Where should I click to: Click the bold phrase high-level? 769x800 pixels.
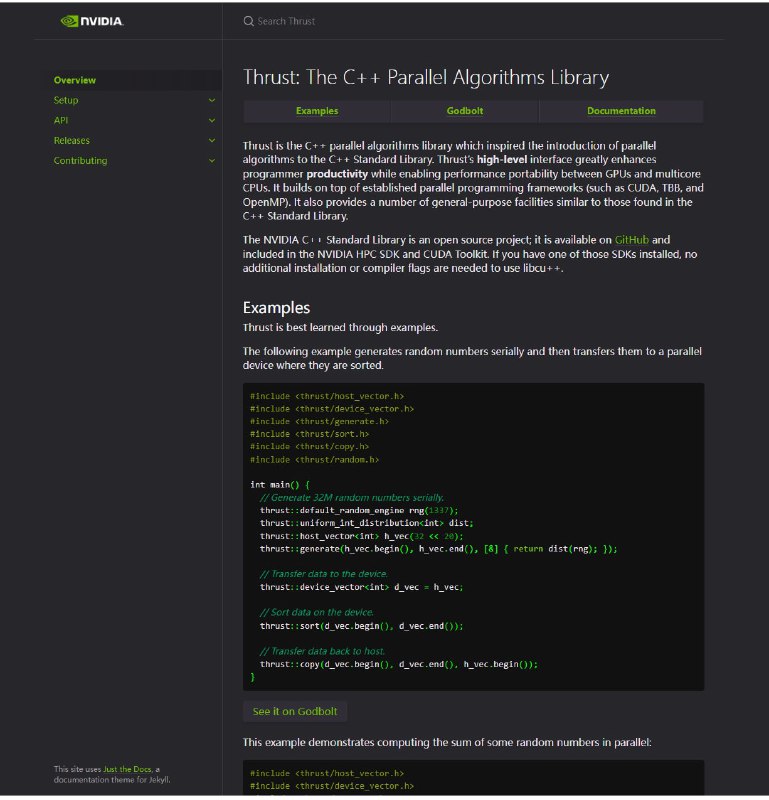pyautogui.click(x=502, y=160)
